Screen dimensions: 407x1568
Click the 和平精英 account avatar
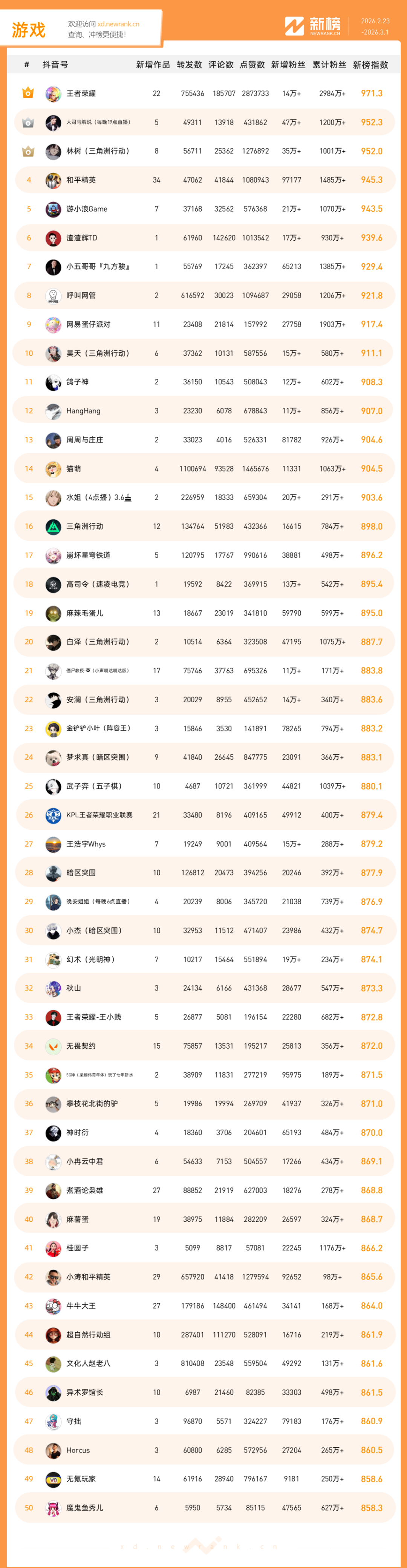pos(53,180)
